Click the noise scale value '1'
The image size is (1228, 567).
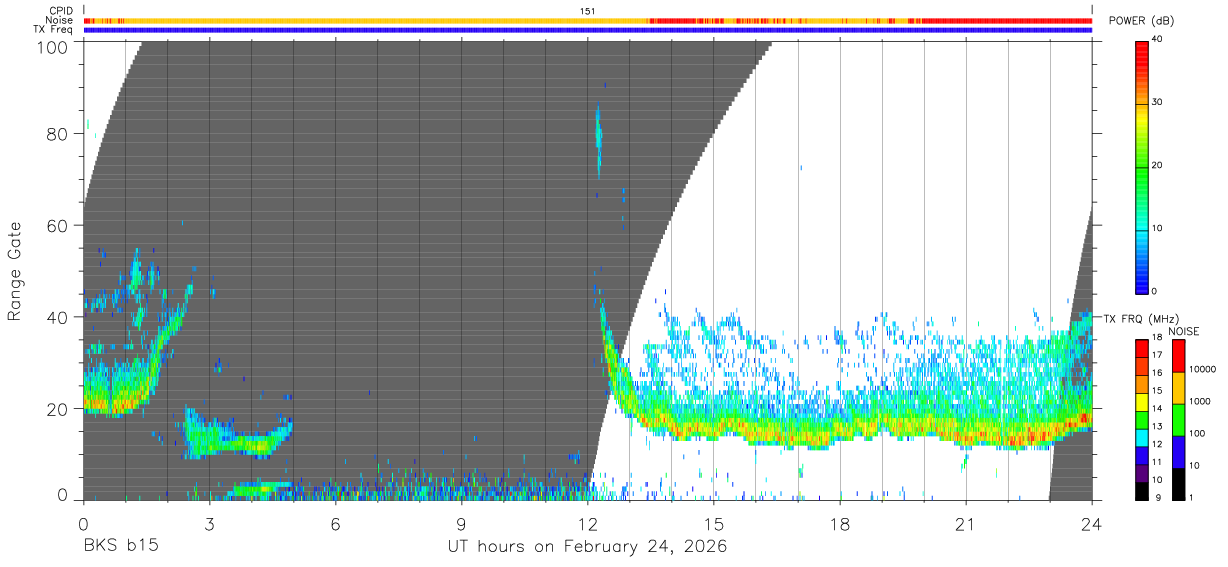(1191, 498)
